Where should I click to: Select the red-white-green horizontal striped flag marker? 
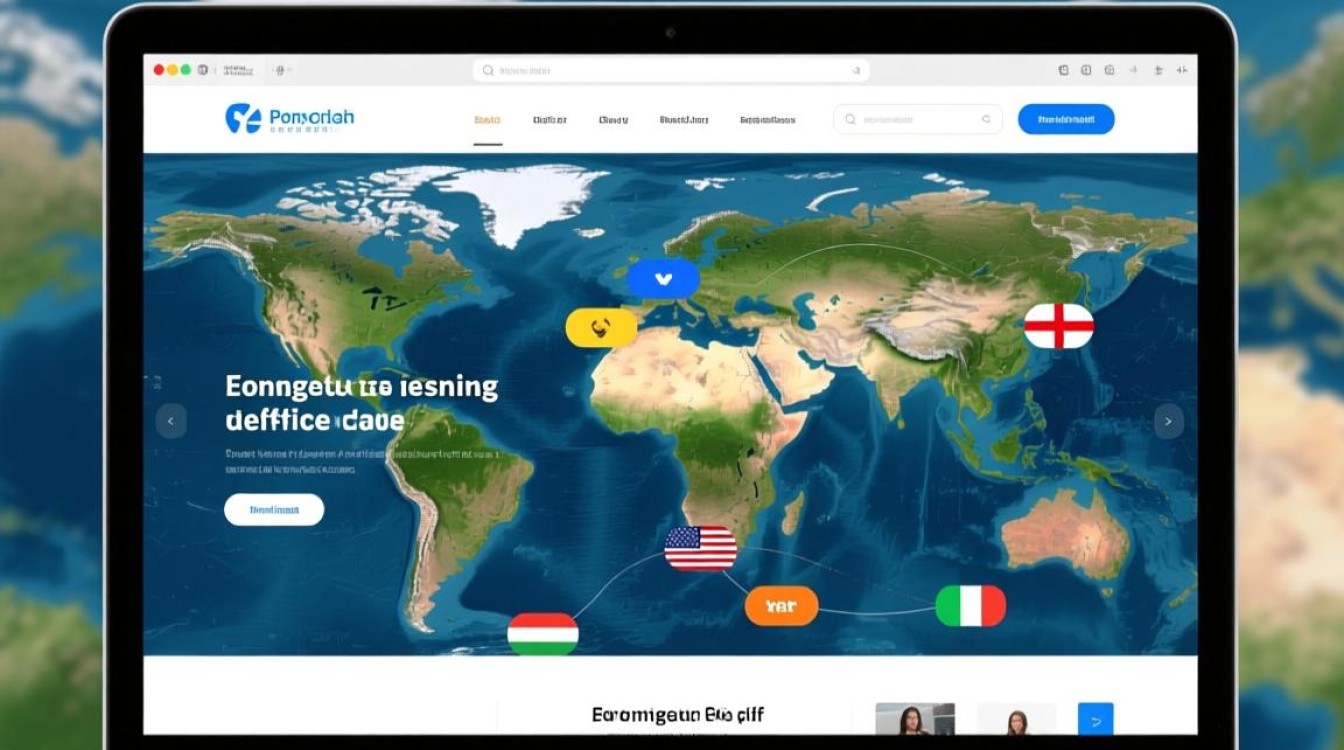pyautogui.click(x=543, y=633)
